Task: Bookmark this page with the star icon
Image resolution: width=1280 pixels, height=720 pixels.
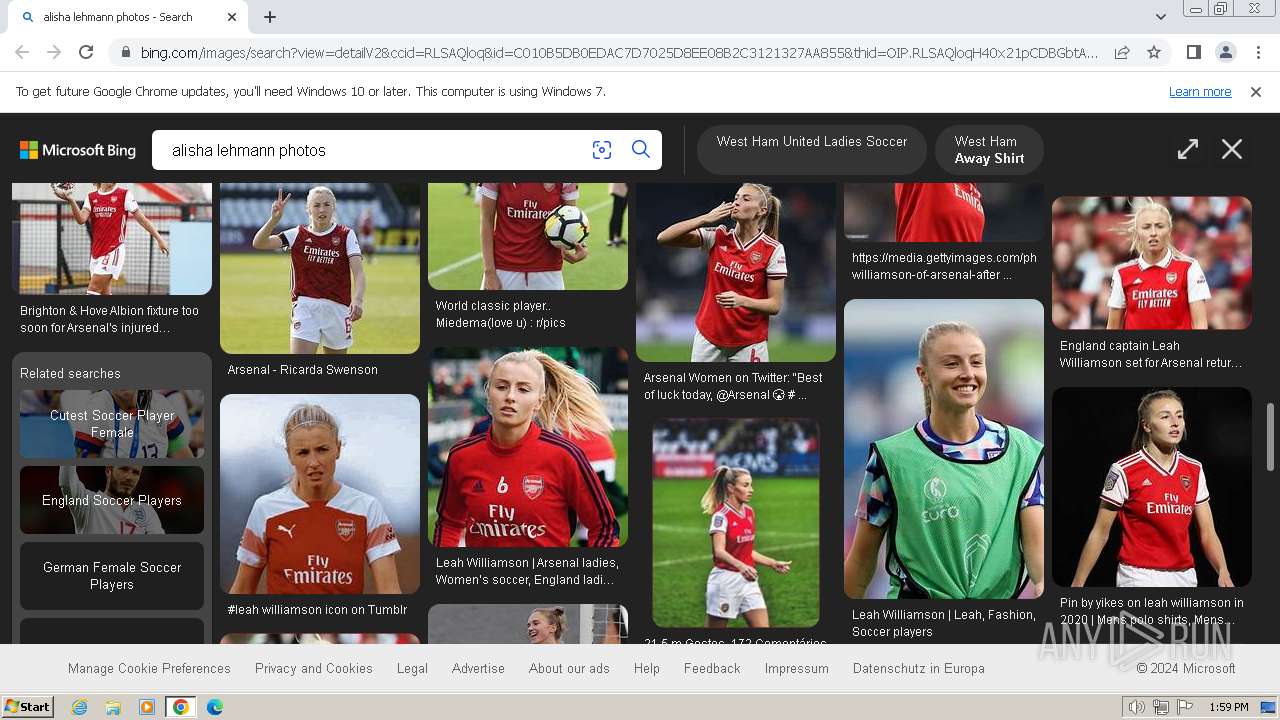Action: coord(1154,52)
